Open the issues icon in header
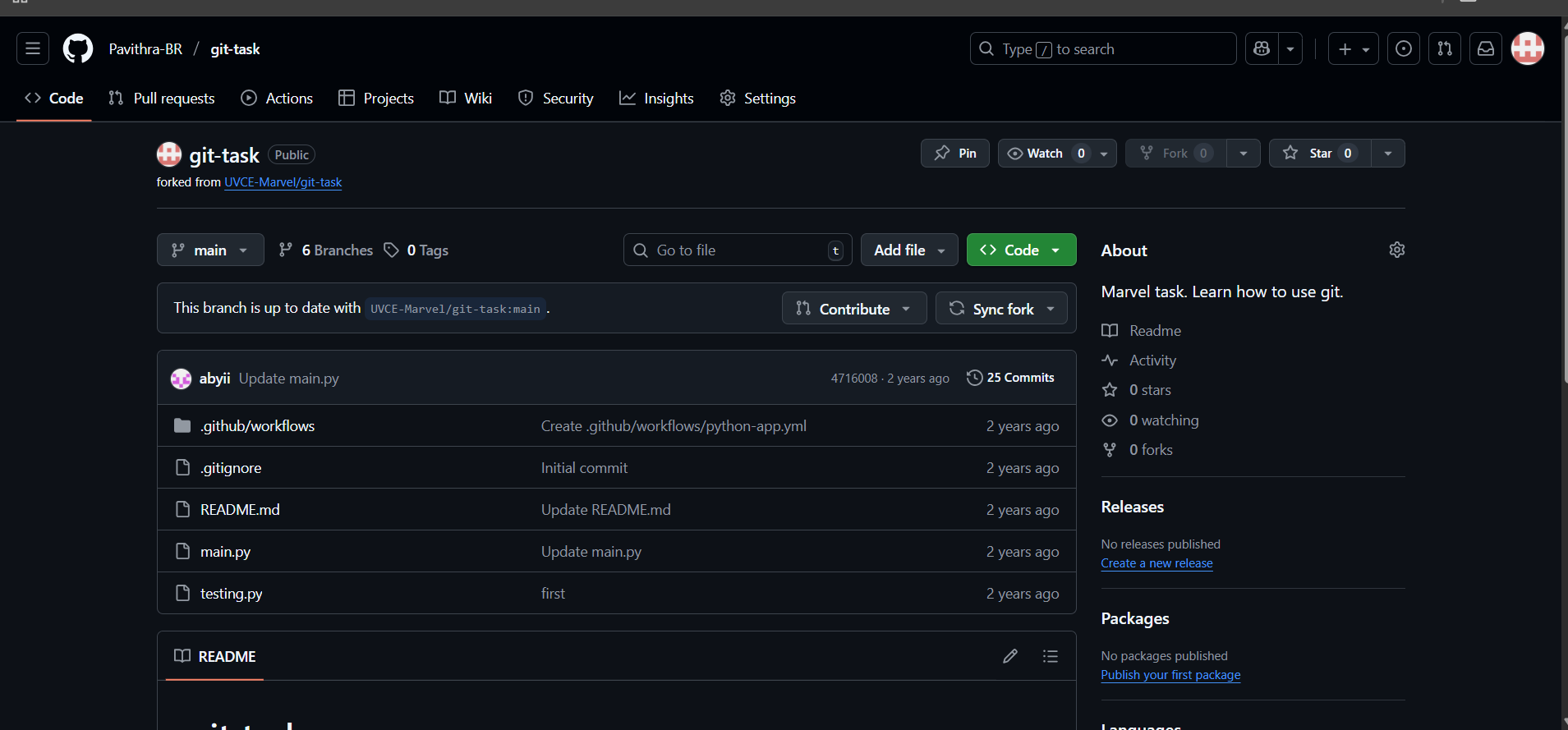This screenshot has width=1568, height=730. [x=1404, y=49]
